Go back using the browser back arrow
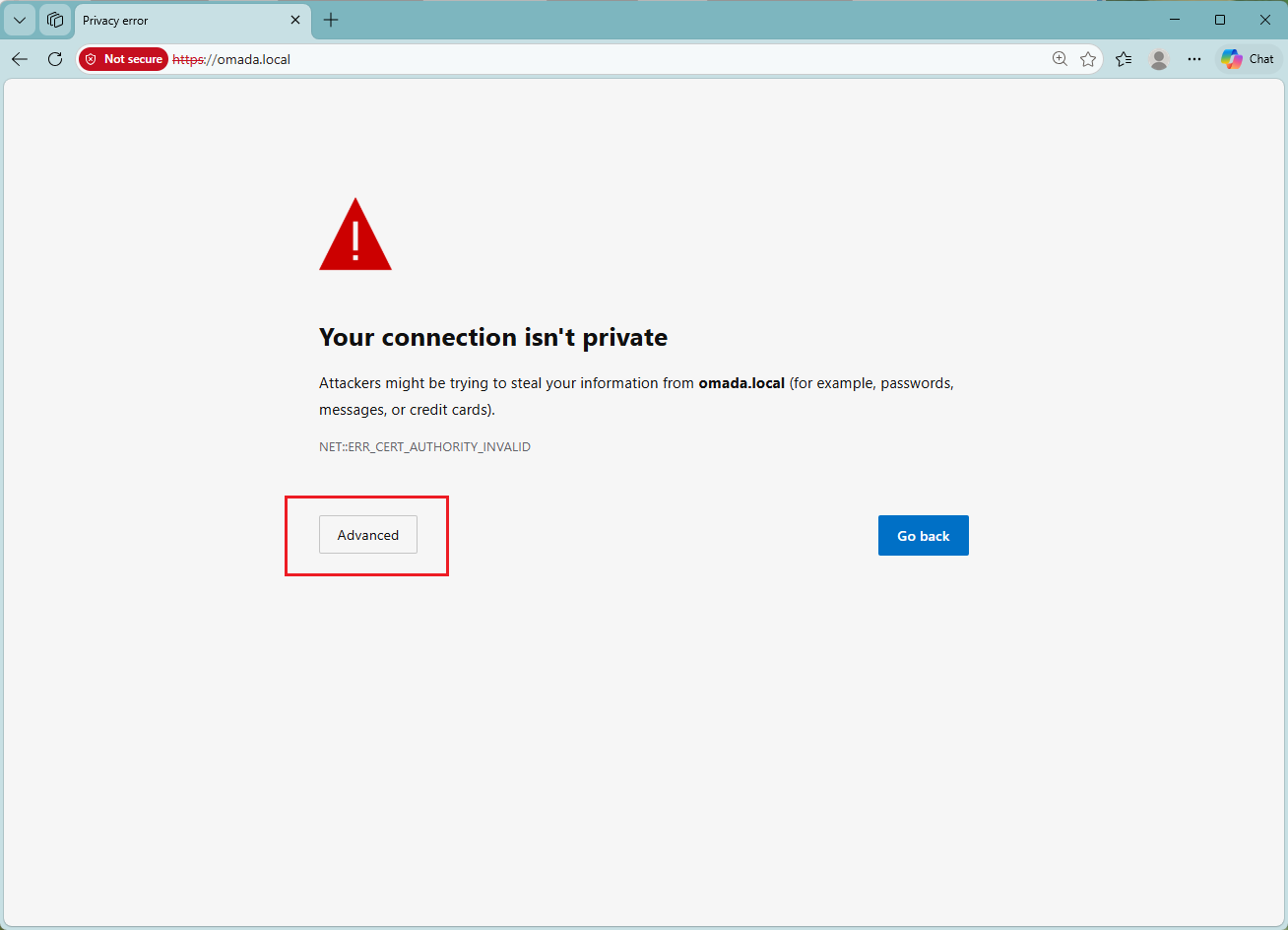The width and height of the screenshot is (1288, 930). pyautogui.click(x=20, y=59)
